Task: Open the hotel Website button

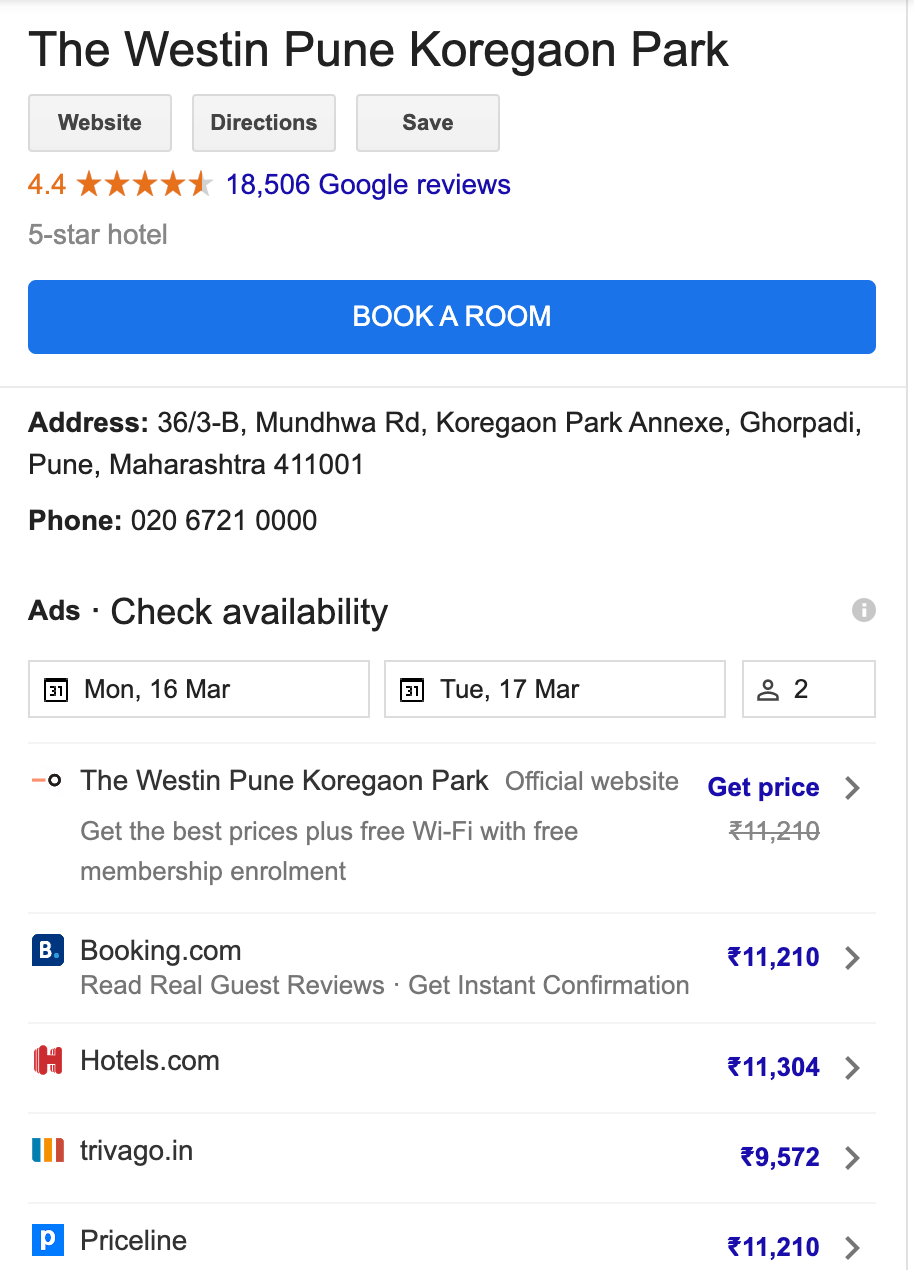Action: 100,123
